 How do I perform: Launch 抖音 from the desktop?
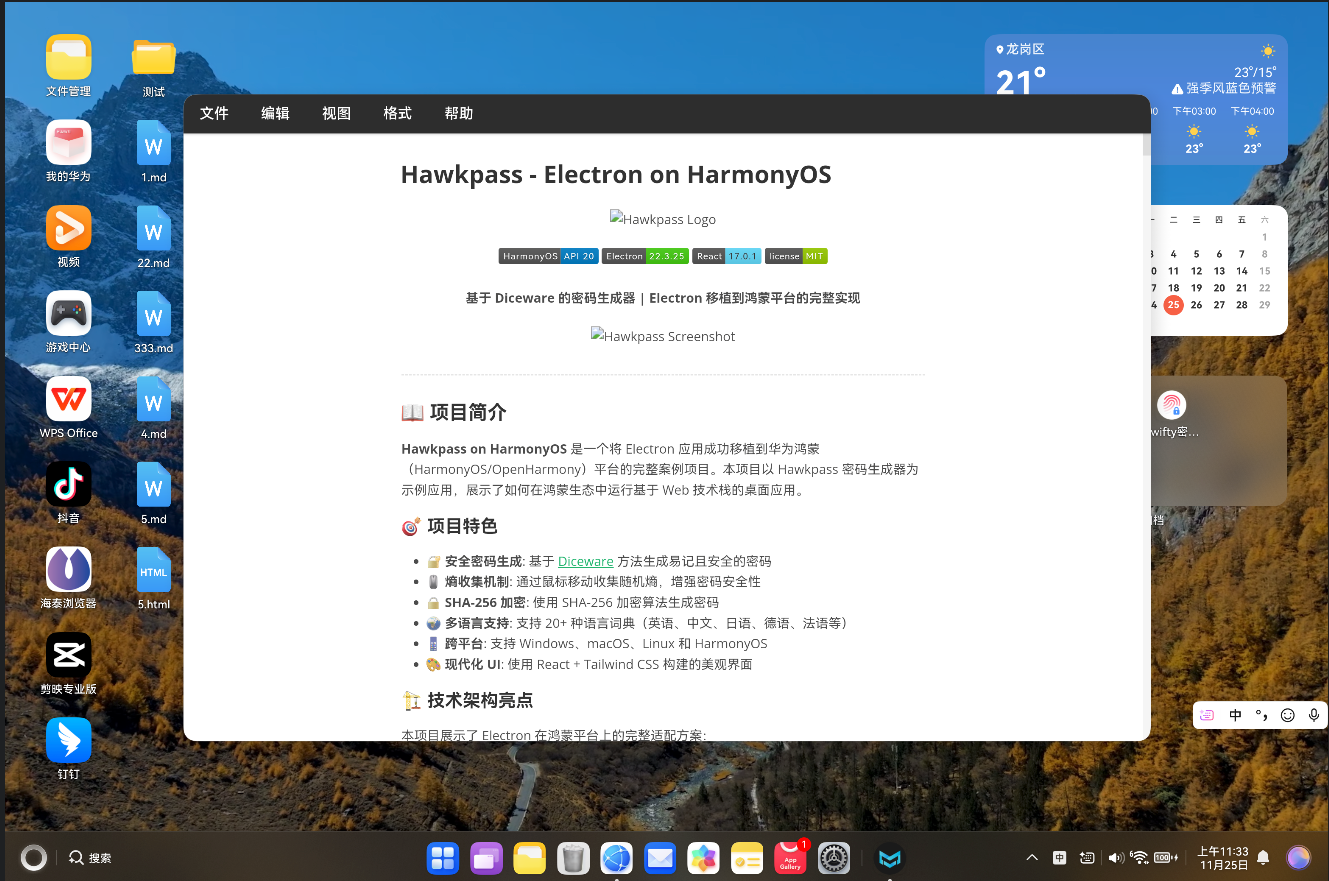68,483
